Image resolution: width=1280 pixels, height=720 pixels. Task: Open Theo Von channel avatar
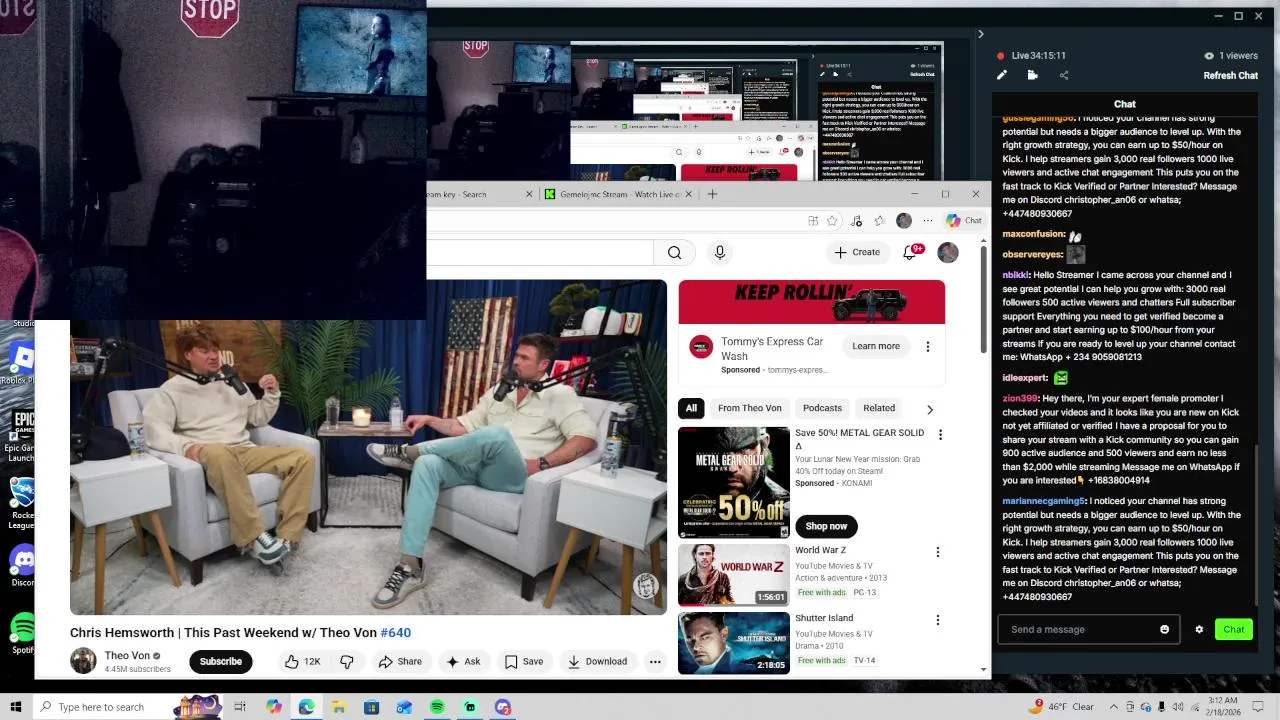(83, 661)
